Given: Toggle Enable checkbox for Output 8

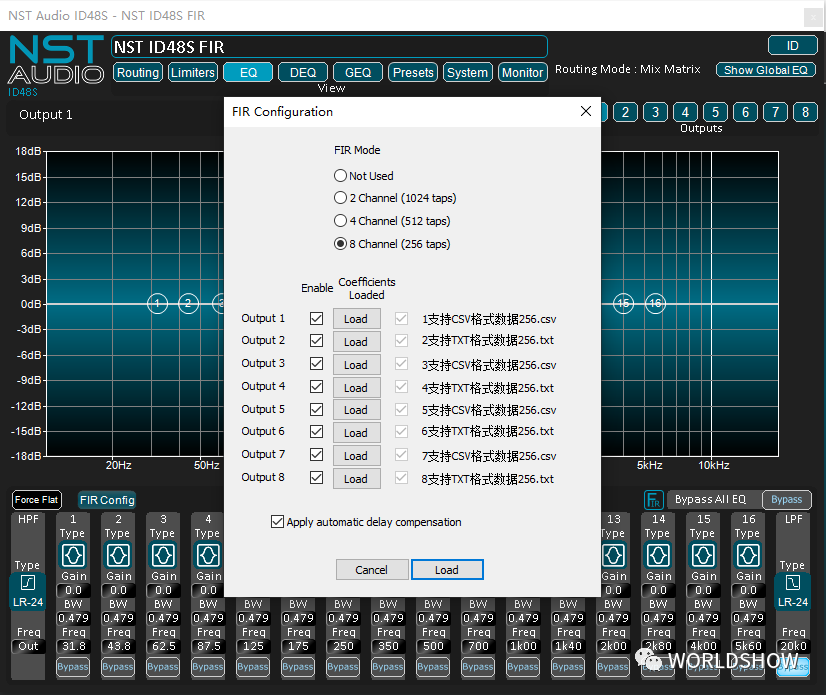Looking at the screenshot, I should click(x=317, y=477).
